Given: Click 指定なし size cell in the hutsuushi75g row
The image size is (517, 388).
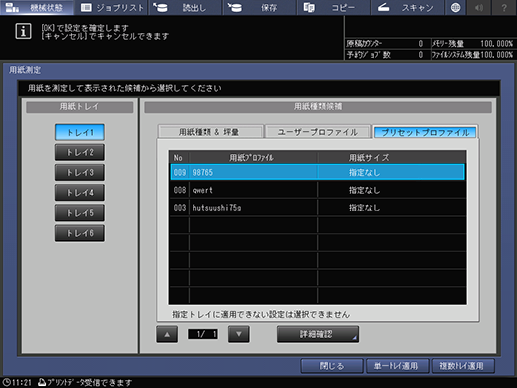Looking at the screenshot, I should click(364, 208).
